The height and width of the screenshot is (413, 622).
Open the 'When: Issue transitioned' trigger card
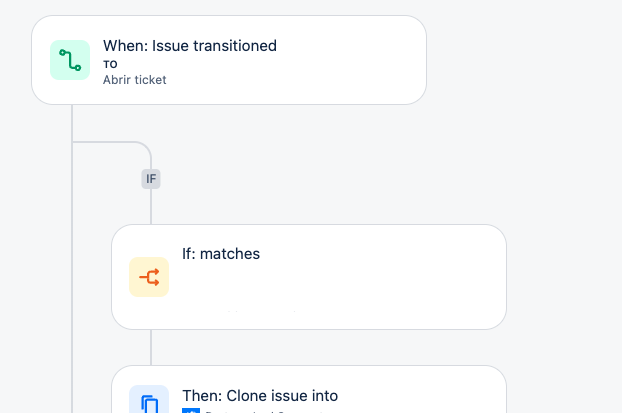[x=229, y=60]
